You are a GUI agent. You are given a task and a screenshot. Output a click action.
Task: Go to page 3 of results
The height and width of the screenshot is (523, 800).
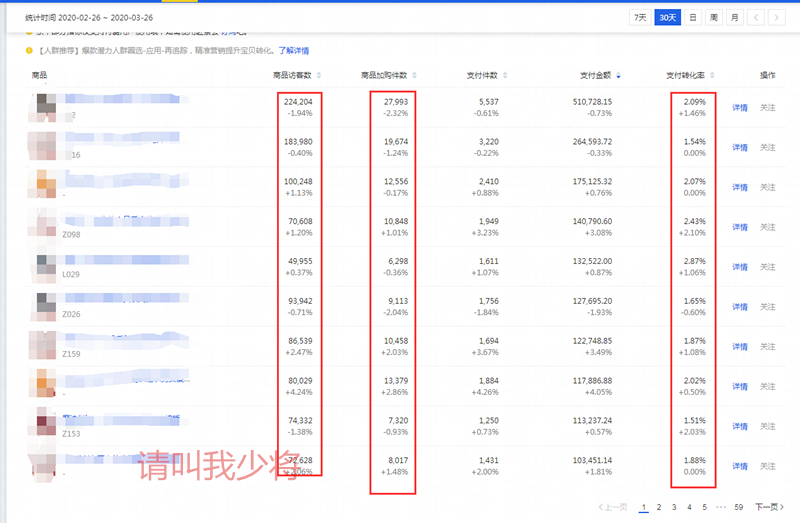674,508
